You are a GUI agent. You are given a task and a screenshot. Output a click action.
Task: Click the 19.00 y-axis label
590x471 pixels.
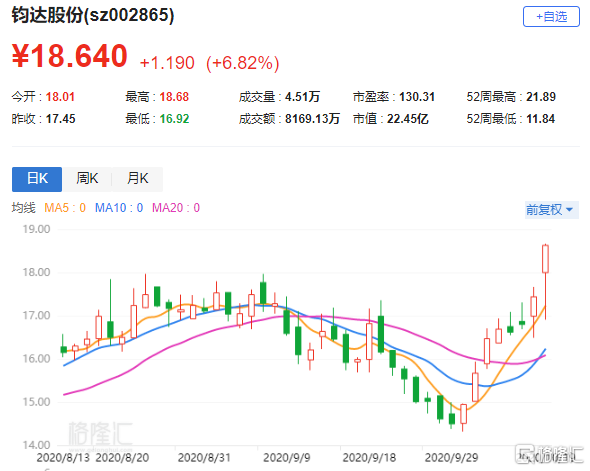click(x=36, y=229)
